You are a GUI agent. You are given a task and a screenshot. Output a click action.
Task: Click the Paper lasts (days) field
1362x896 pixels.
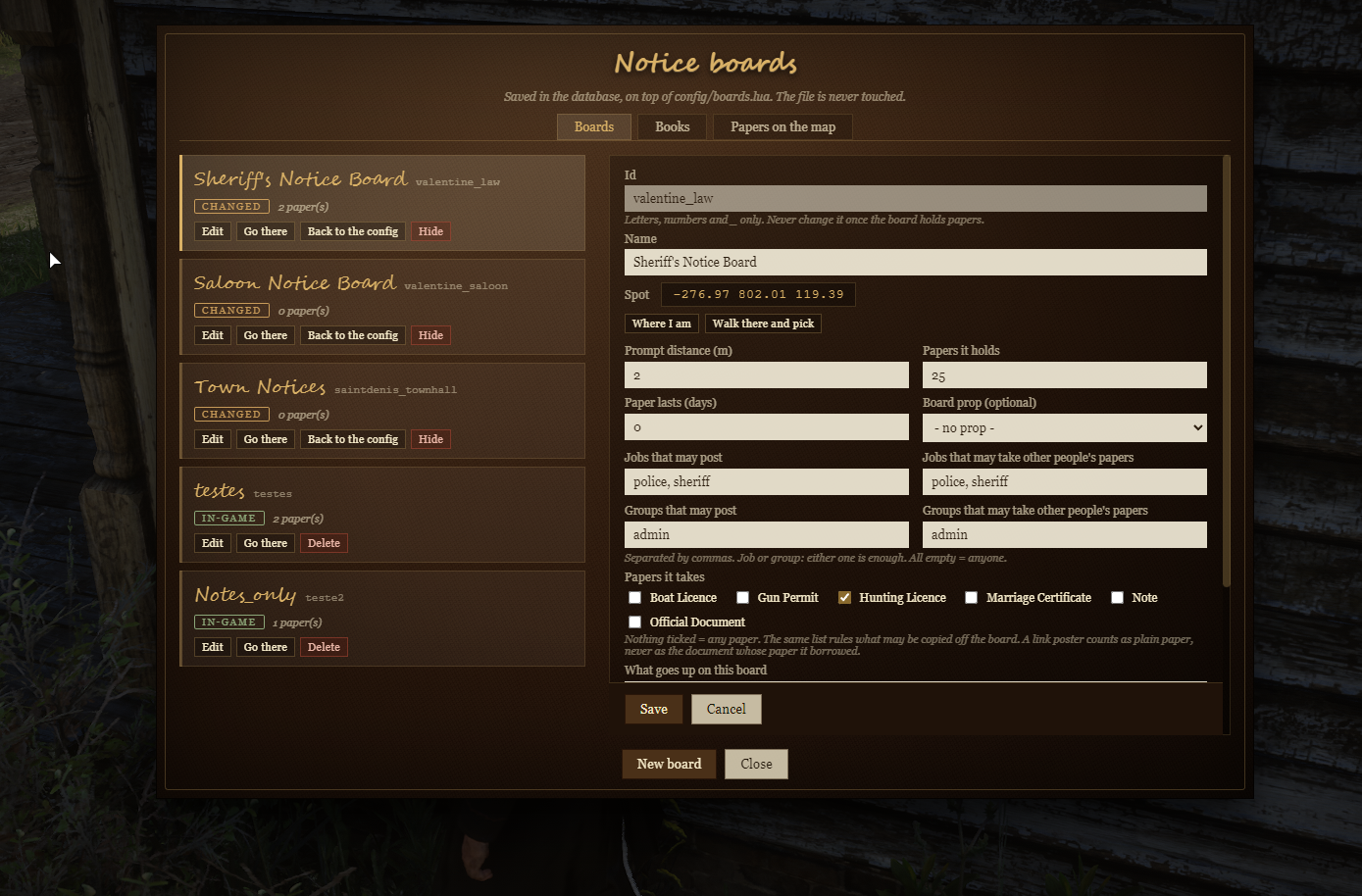(x=767, y=427)
